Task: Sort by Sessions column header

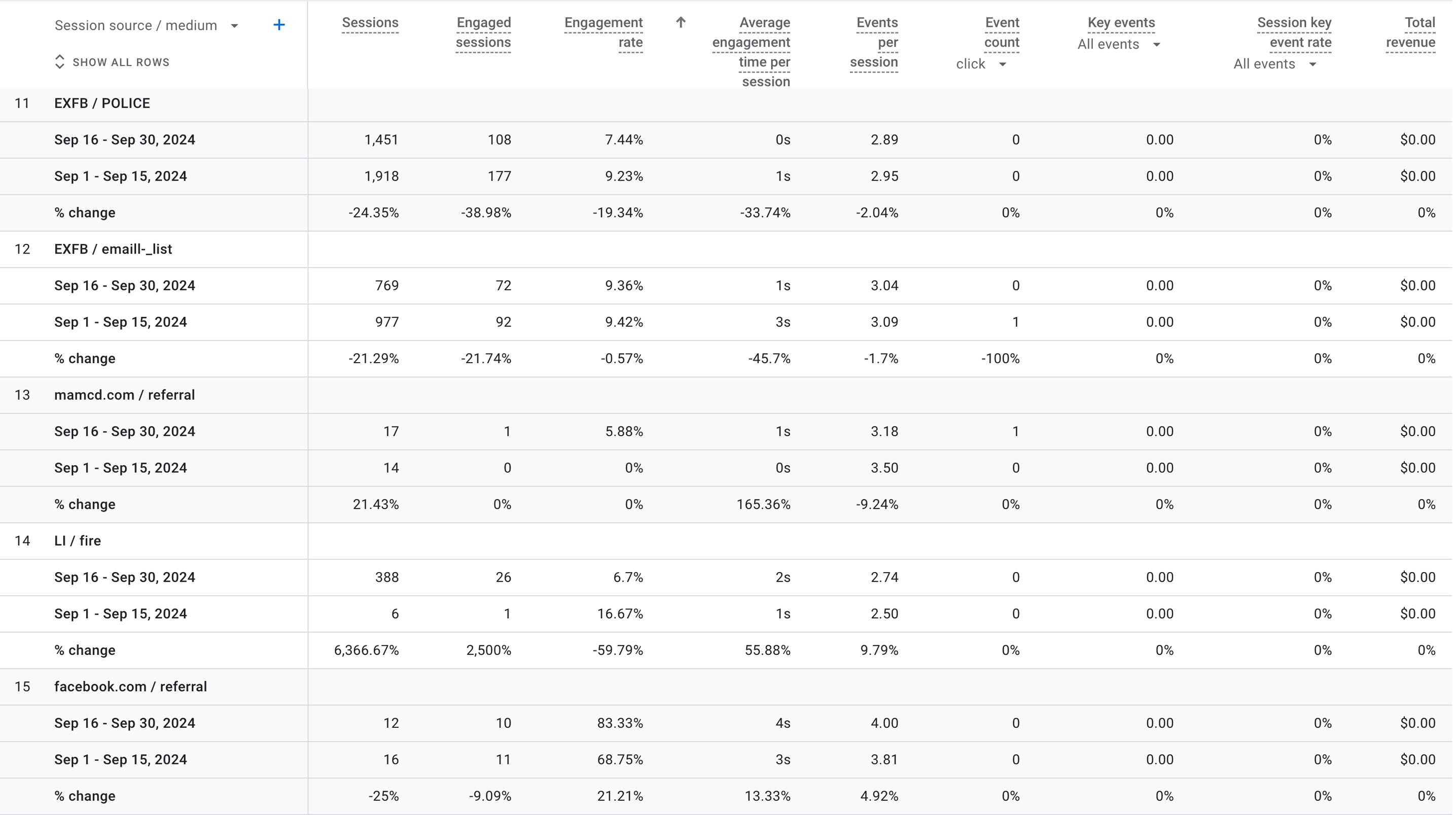Action: [x=370, y=23]
